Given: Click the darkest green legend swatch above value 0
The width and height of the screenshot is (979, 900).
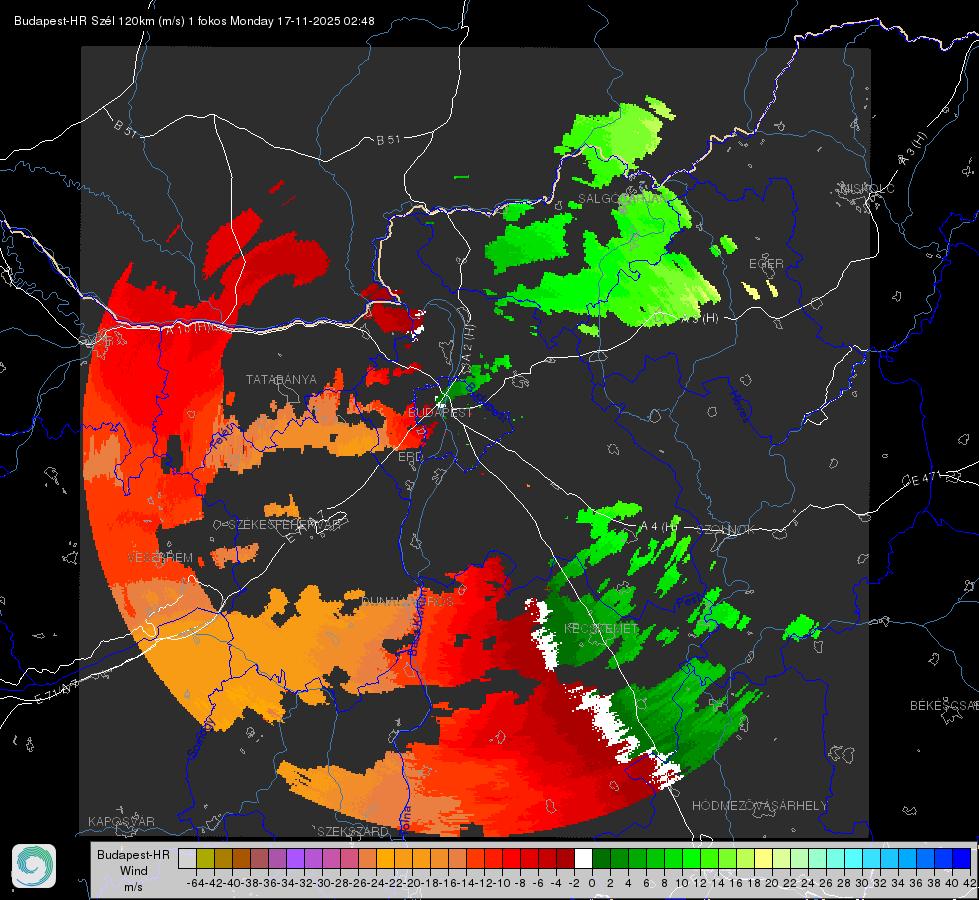Looking at the screenshot, I should [x=601, y=858].
